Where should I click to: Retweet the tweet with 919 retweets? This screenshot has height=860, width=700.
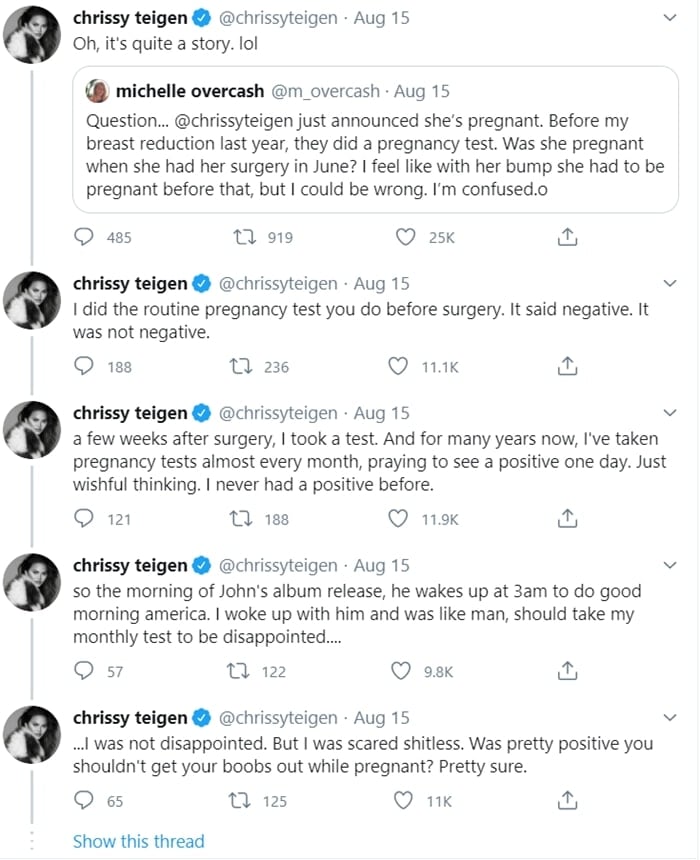(x=240, y=237)
